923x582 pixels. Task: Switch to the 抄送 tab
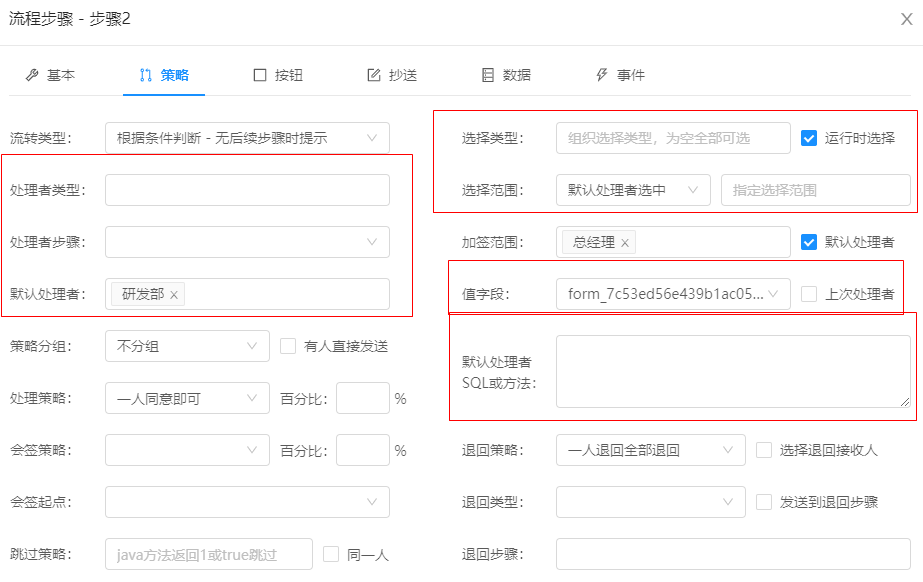(393, 75)
